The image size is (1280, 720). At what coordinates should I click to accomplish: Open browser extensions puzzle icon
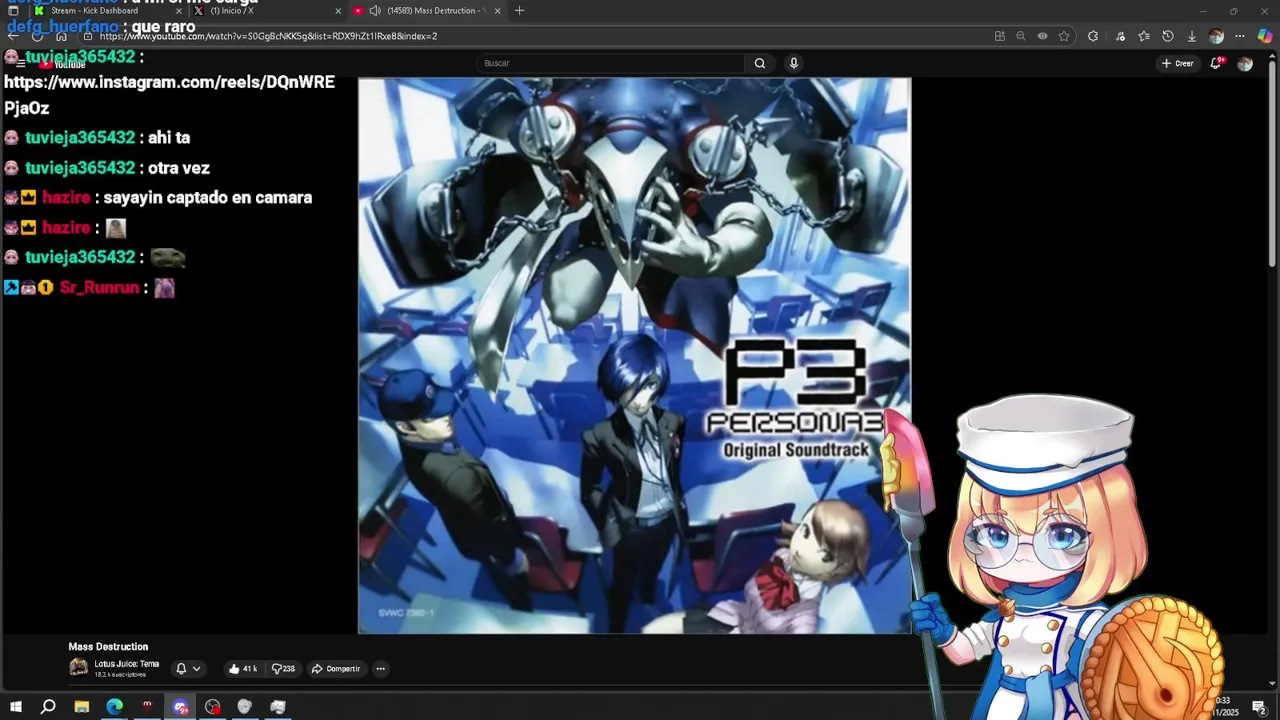pos(1093,36)
